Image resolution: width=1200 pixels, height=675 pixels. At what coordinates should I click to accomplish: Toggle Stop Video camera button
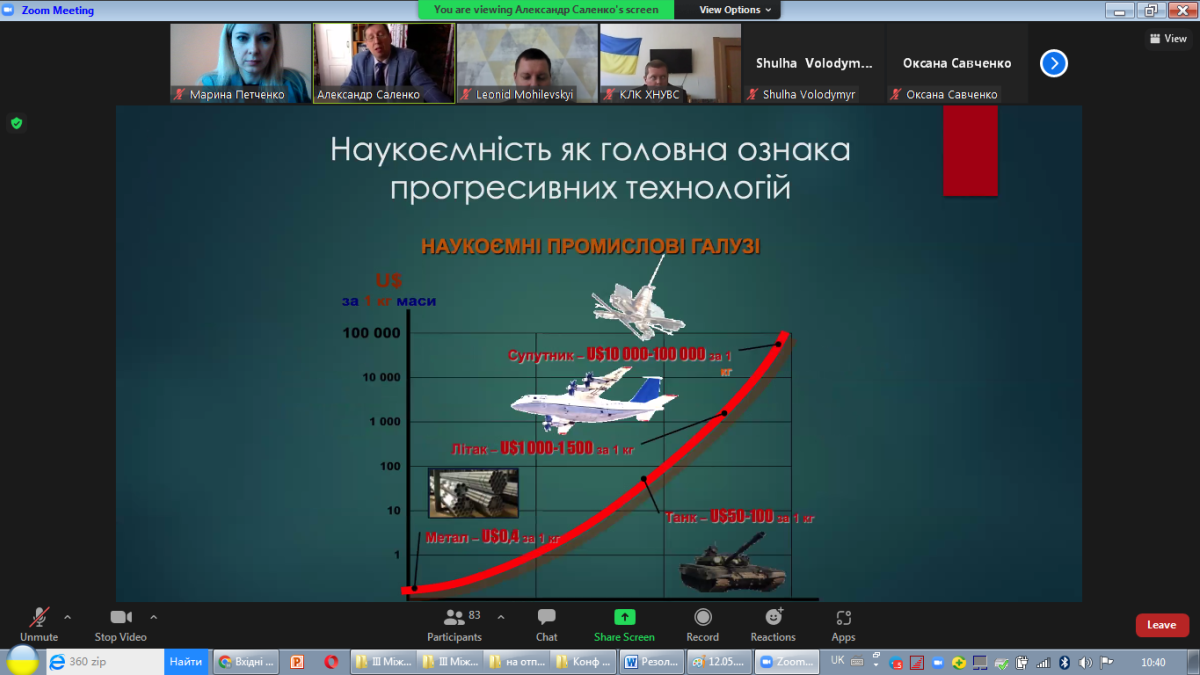point(120,625)
